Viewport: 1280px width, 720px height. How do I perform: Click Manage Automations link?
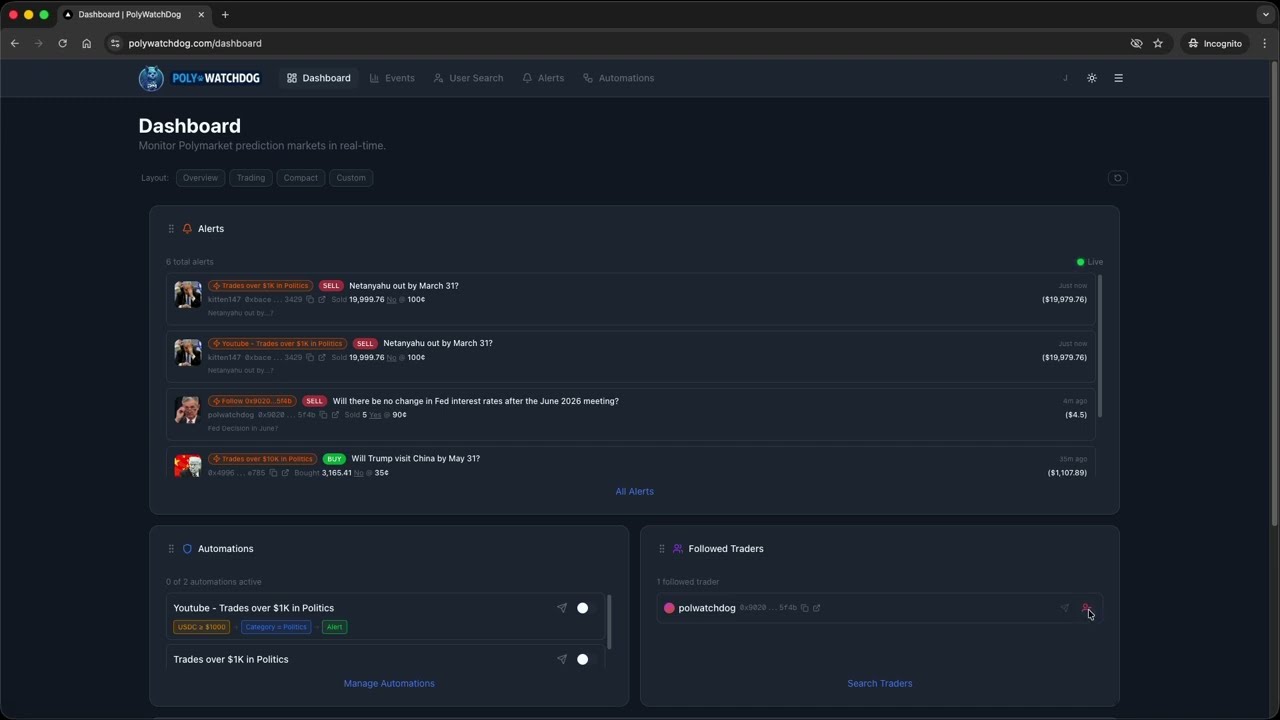389,684
